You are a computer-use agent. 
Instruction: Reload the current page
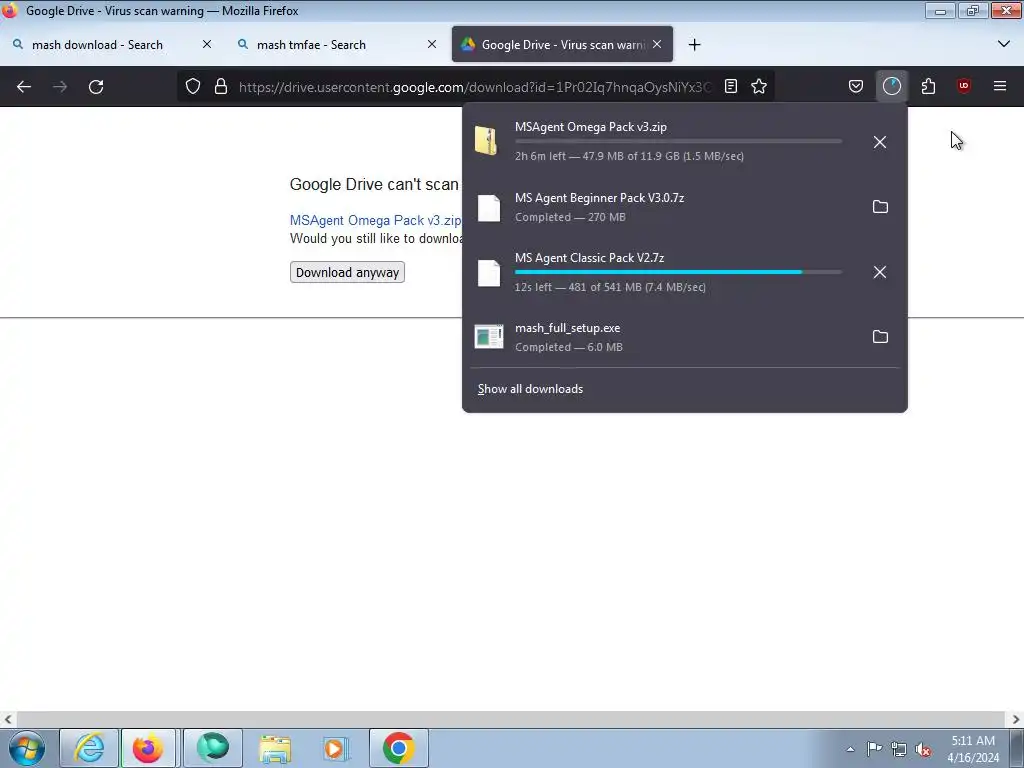pyautogui.click(x=96, y=86)
